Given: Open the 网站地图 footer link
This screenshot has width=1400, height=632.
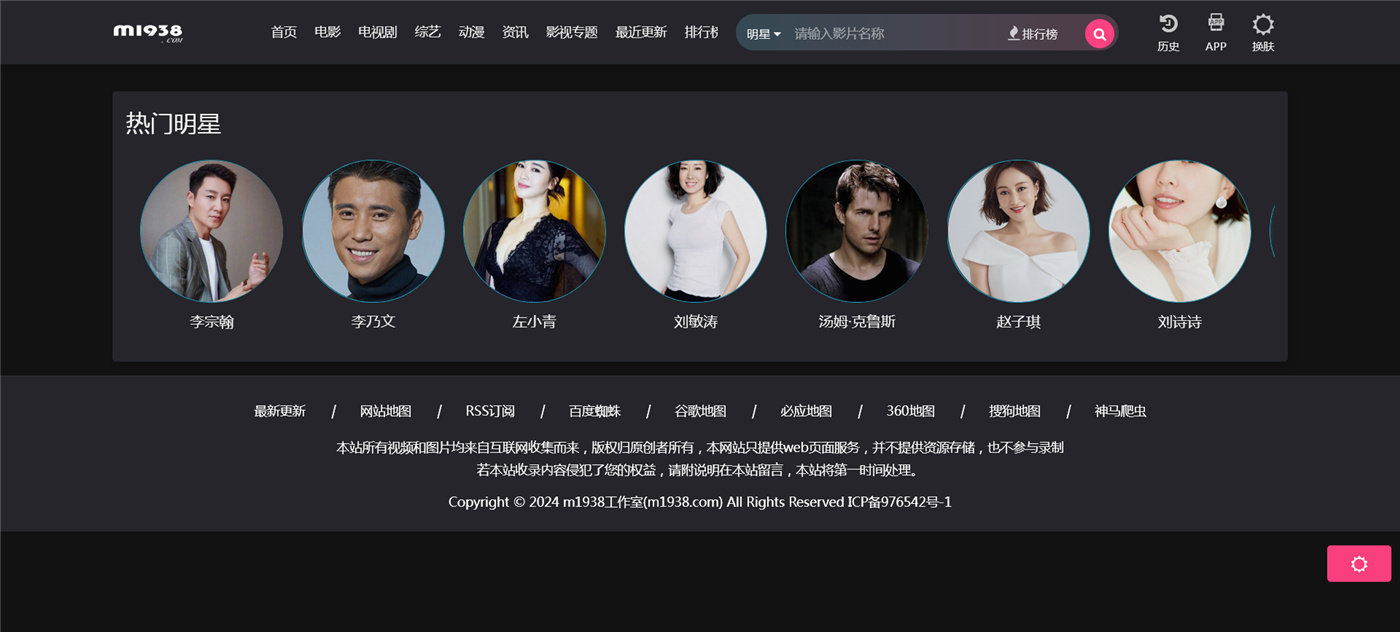Looking at the screenshot, I should [x=386, y=411].
